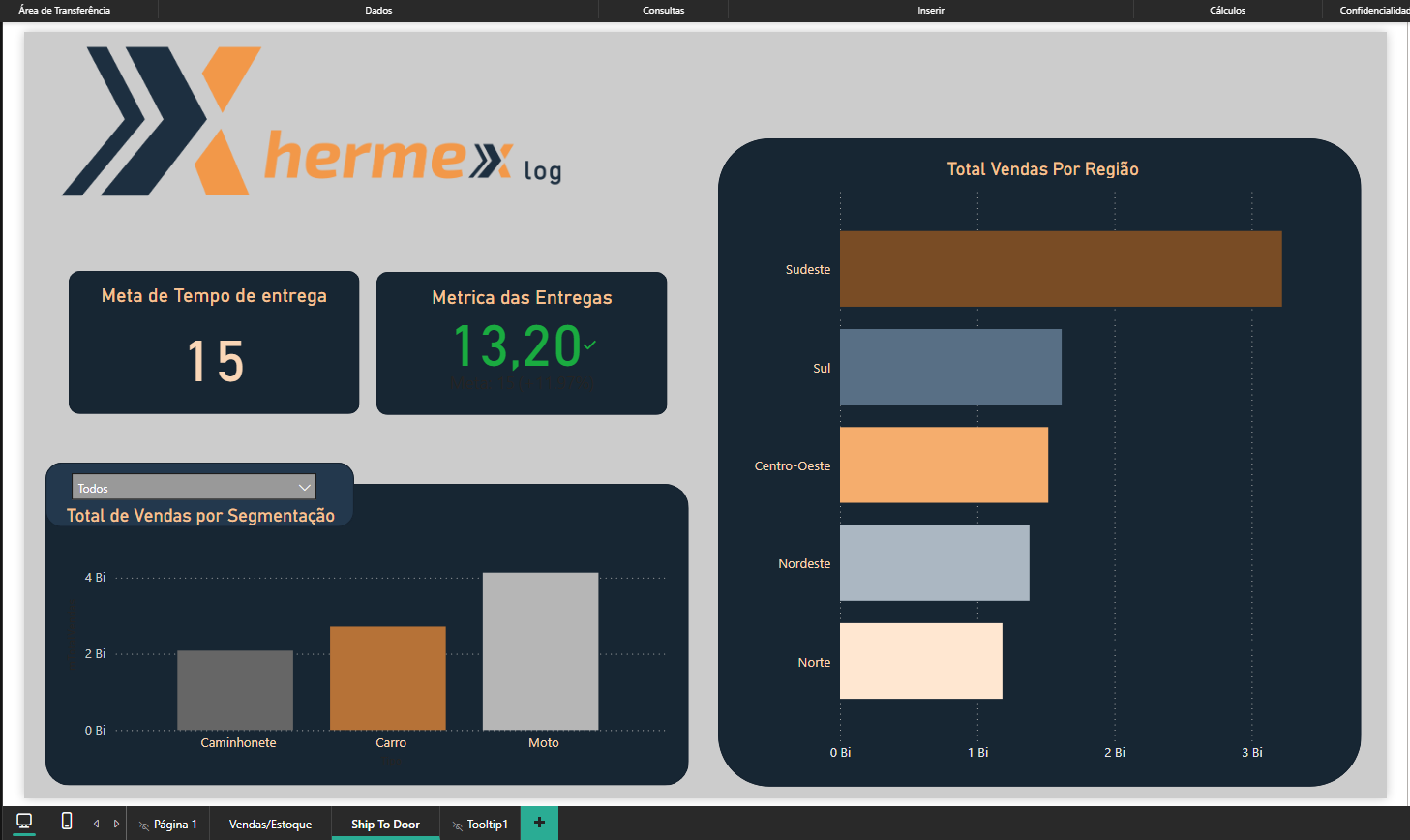The width and height of the screenshot is (1410, 840).
Task: Select the Sudeste bar in region chart
Action: pyautogui.click(x=1061, y=269)
